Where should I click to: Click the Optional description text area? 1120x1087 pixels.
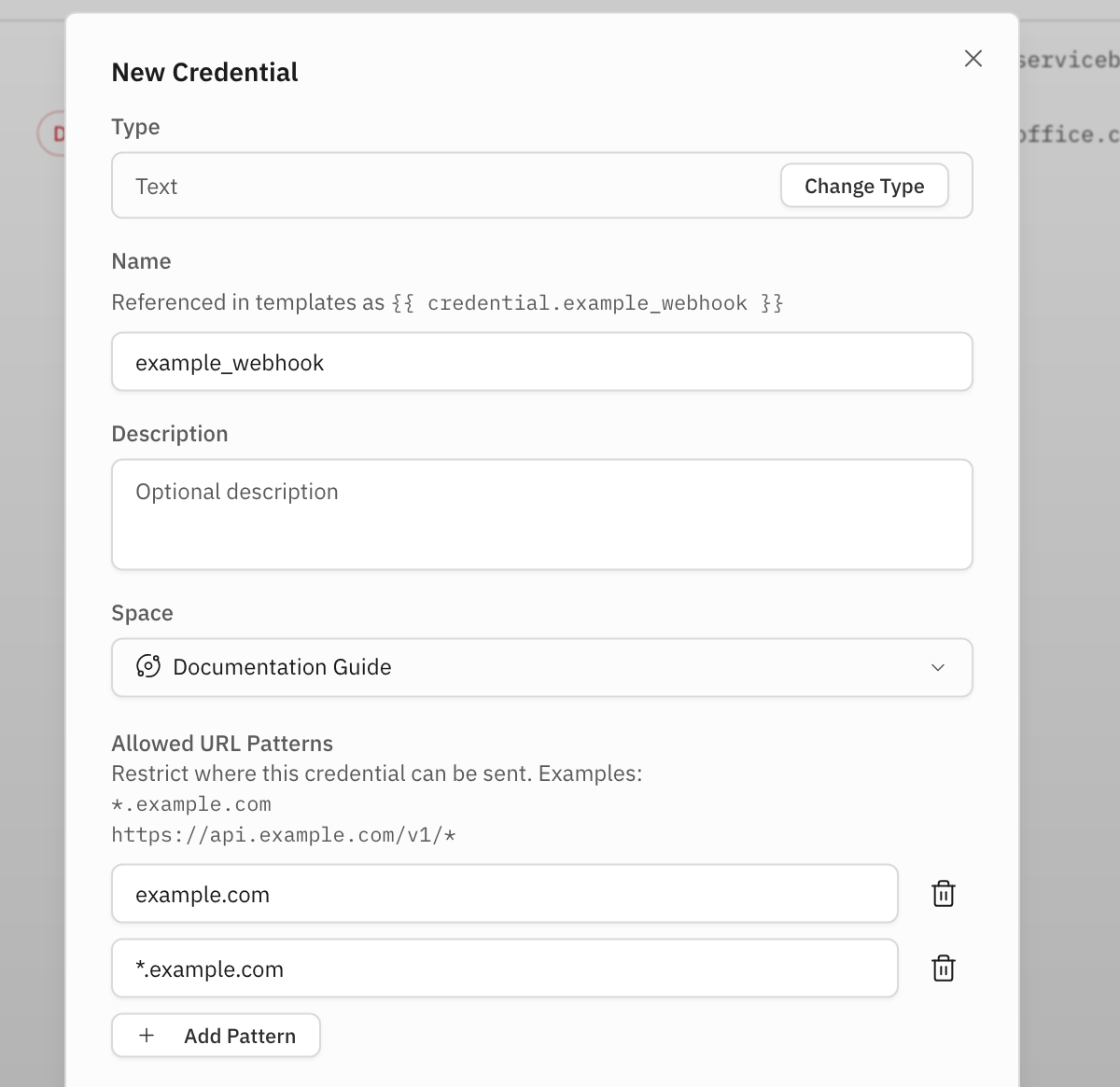tap(542, 514)
